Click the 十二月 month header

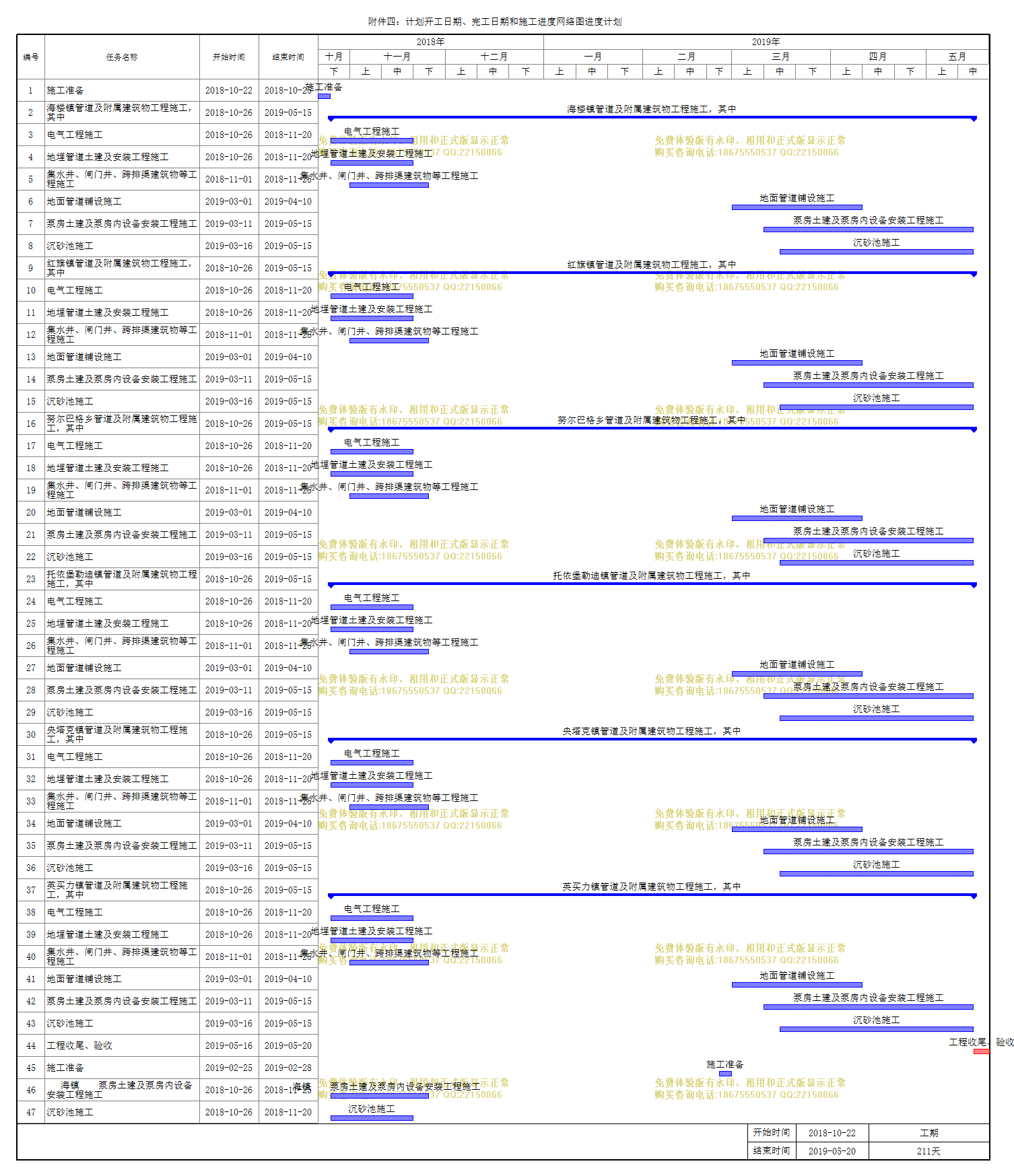click(x=494, y=57)
